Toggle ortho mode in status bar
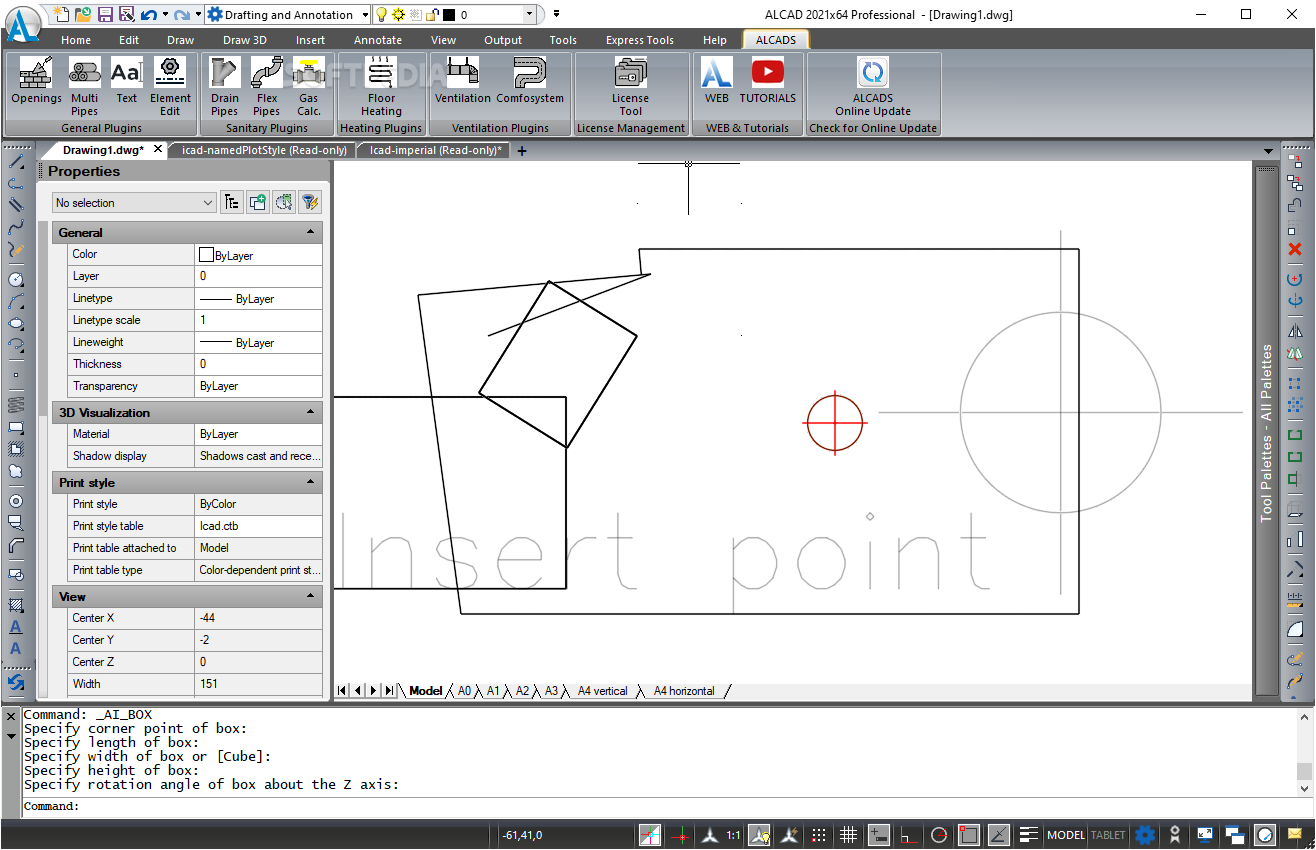Viewport: 1316px width, 850px height. pyautogui.click(x=909, y=835)
